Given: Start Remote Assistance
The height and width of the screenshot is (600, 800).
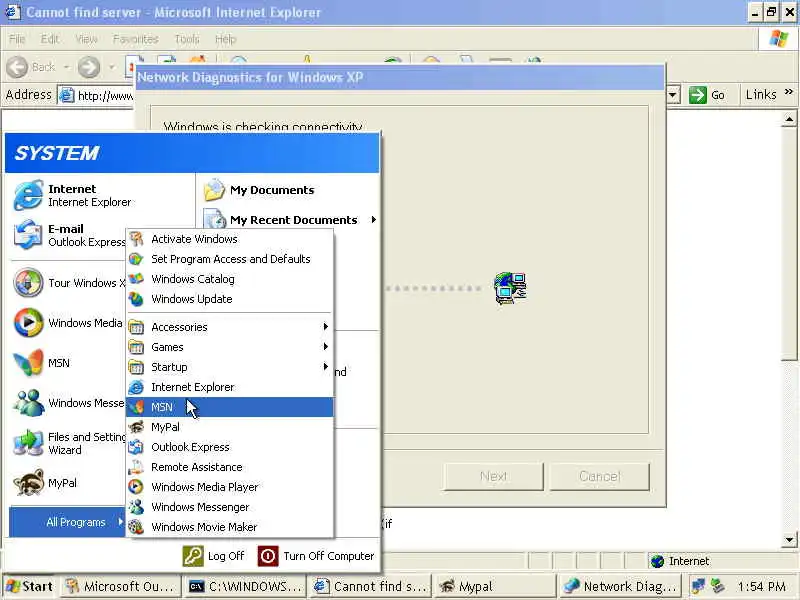Looking at the screenshot, I should click(230, 467).
